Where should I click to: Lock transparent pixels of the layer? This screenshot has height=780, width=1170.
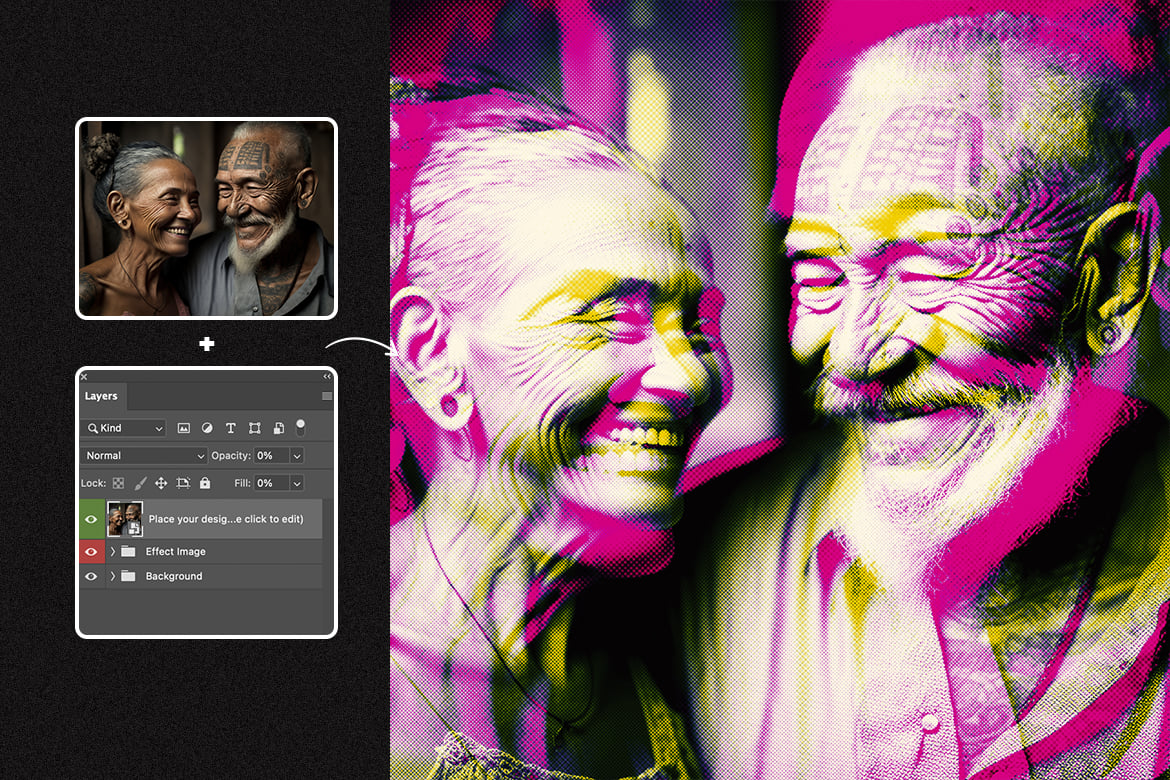coord(118,484)
